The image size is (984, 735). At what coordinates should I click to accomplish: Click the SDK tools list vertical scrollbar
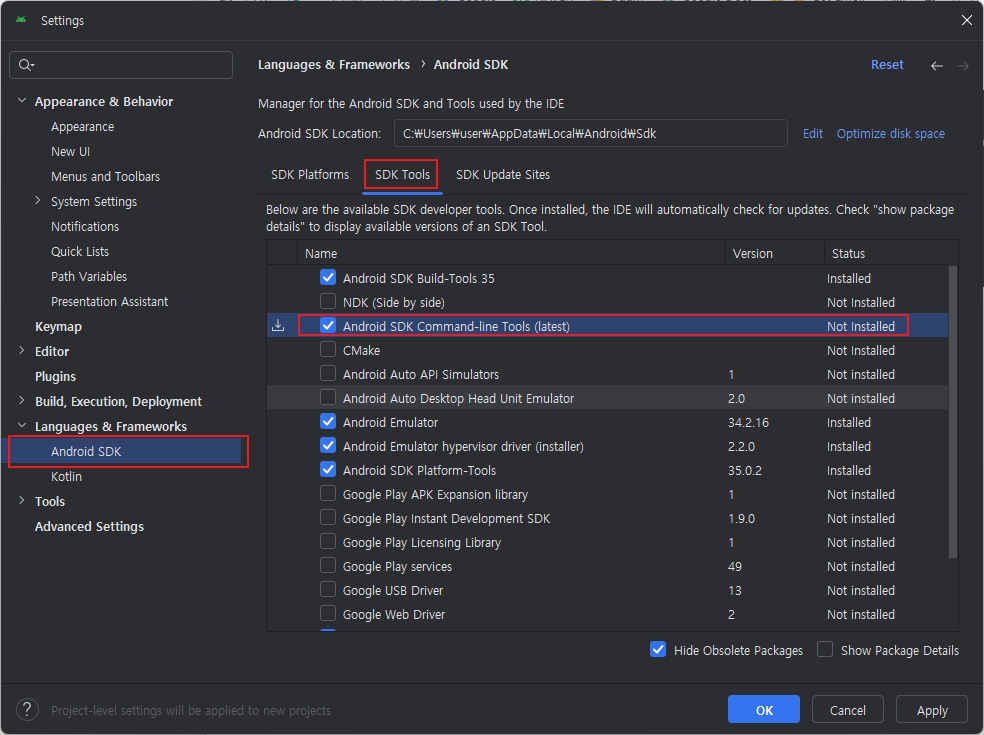click(953, 412)
